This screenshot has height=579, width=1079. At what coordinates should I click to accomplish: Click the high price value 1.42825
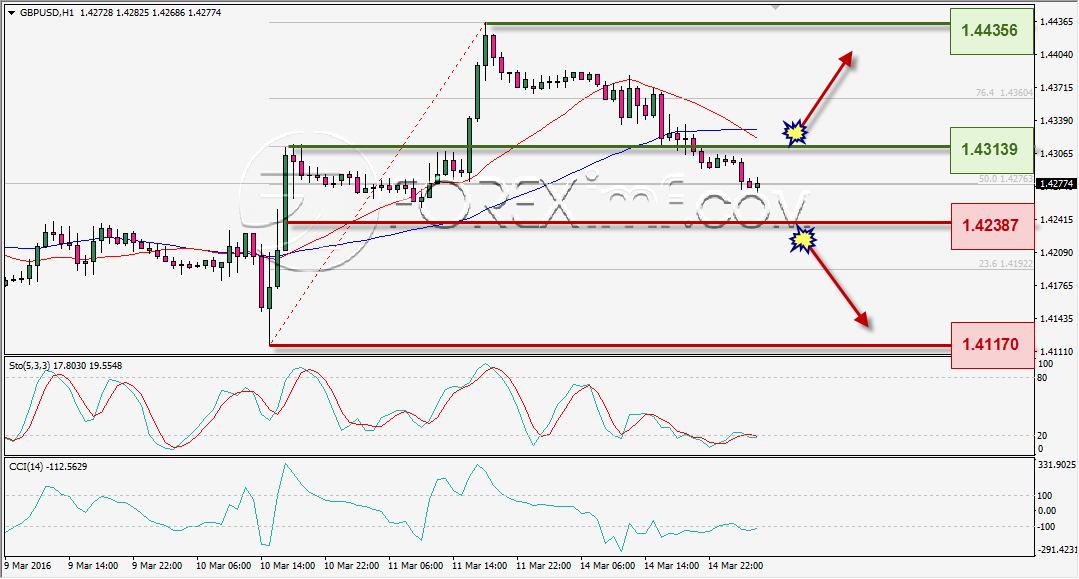point(133,12)
